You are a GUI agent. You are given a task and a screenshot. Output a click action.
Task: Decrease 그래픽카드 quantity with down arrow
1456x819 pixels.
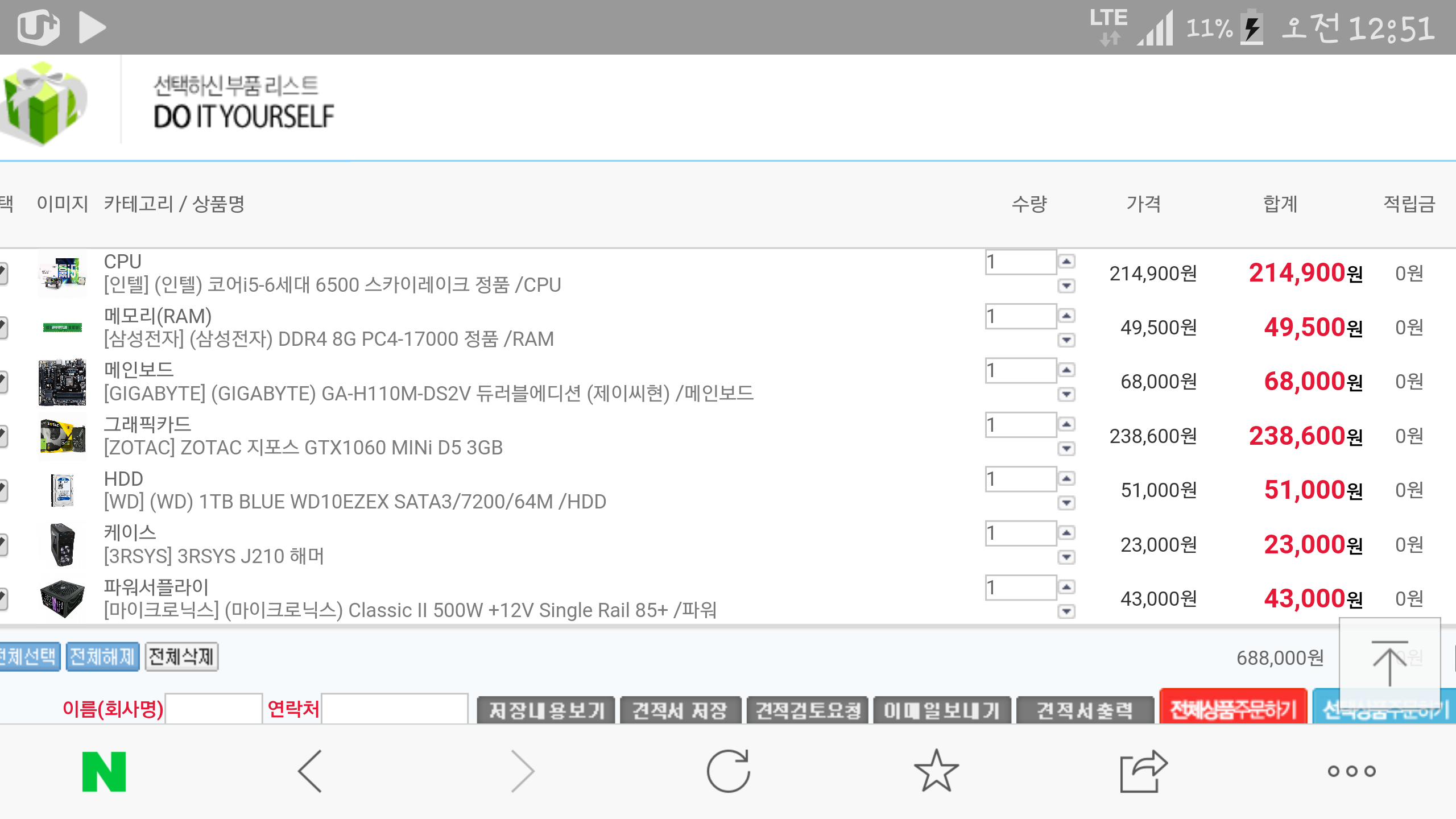(1066, 449)
